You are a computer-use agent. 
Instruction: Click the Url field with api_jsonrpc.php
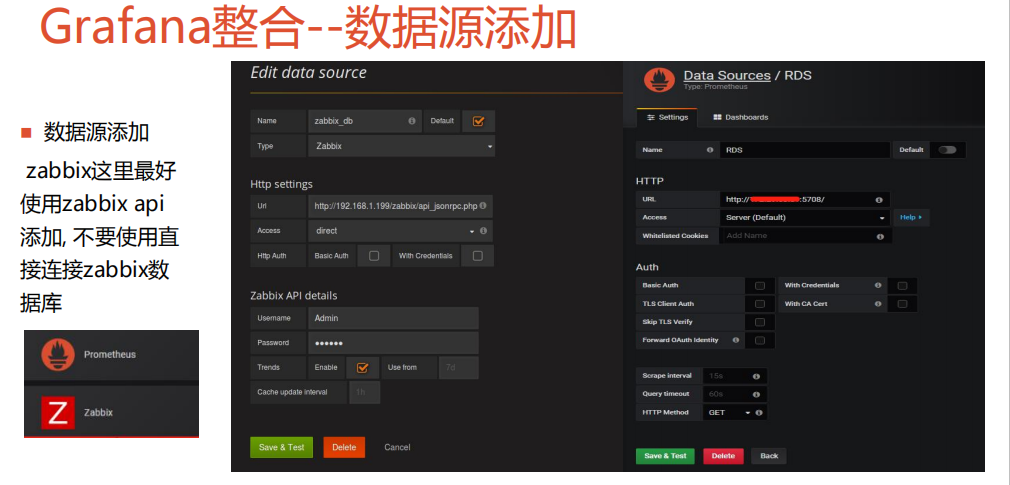coord(400,206)
